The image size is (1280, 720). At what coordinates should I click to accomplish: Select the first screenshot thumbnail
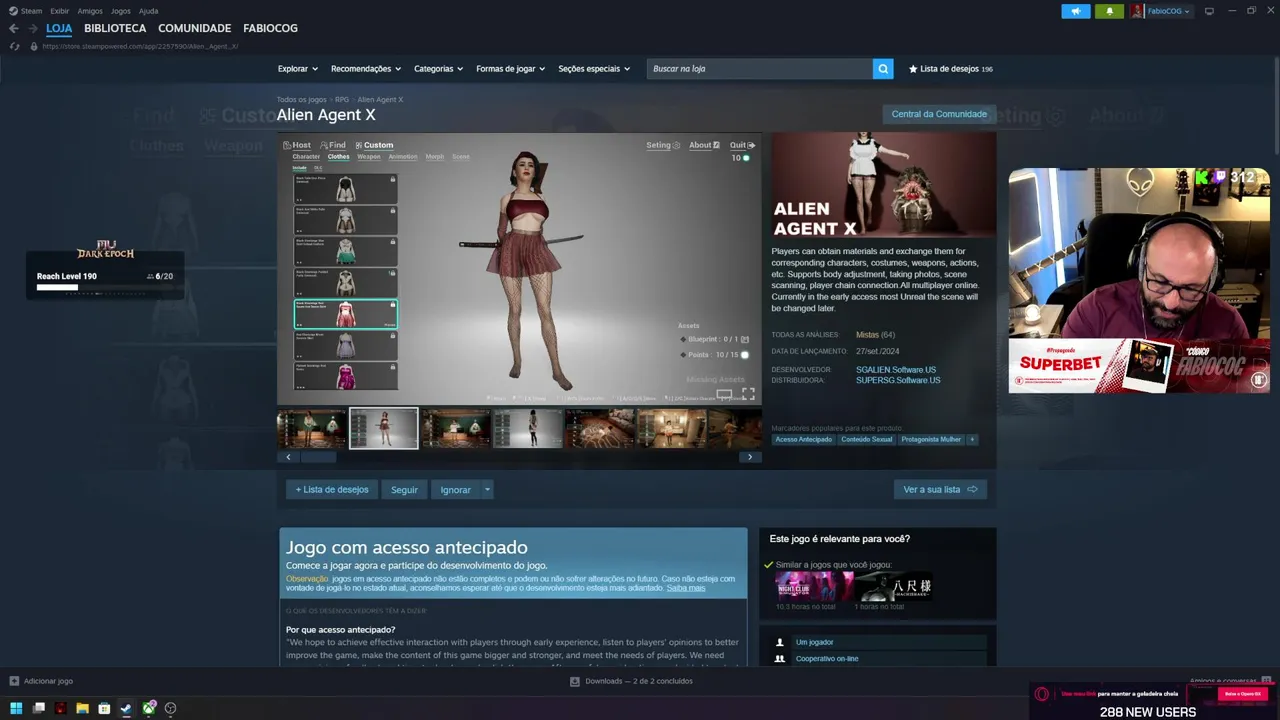pos(312,428)
